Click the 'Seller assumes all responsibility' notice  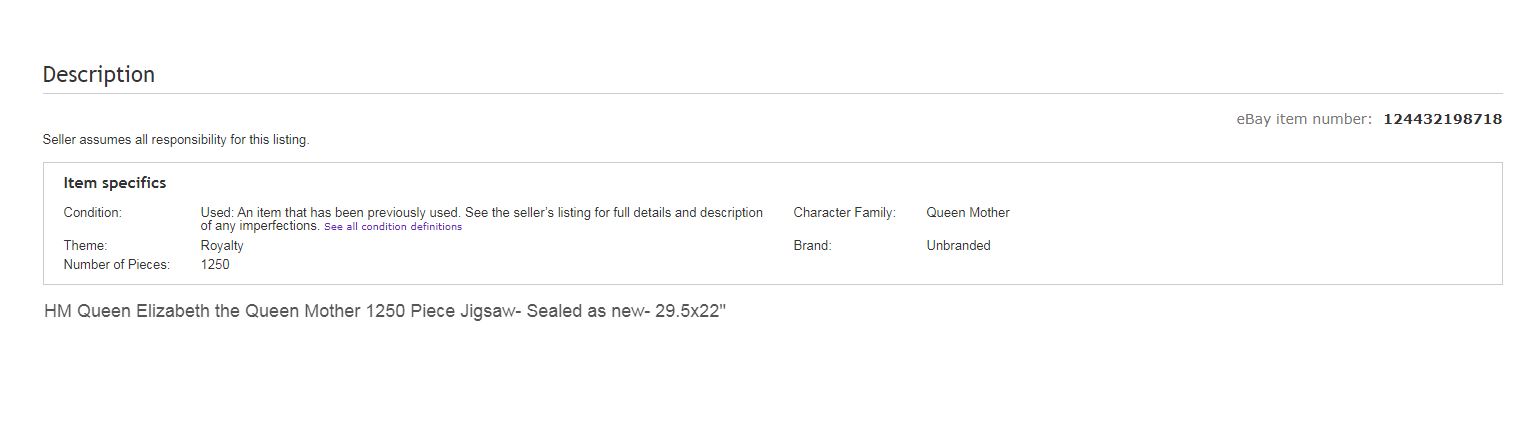(176, 140)
